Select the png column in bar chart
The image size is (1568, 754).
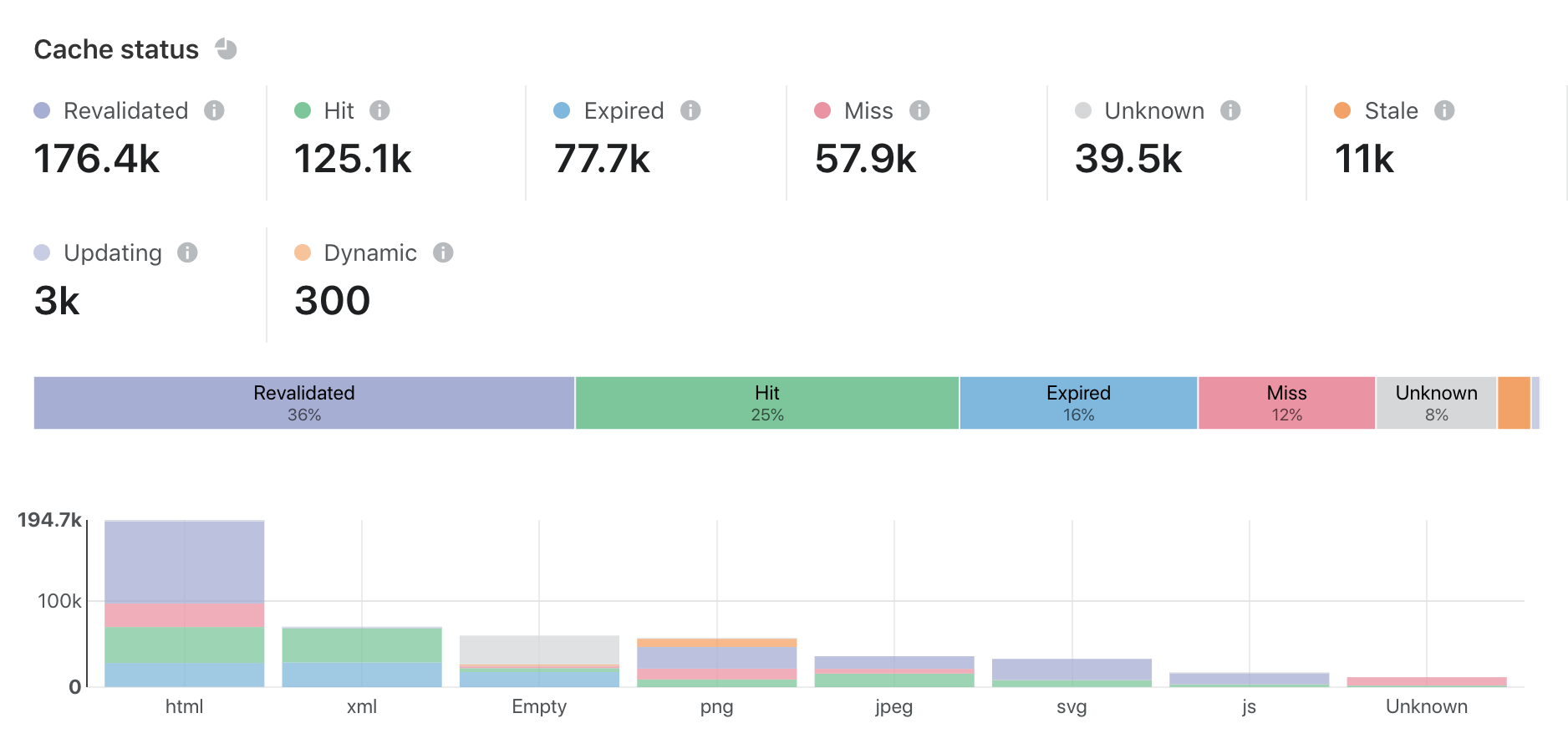coord(716,662)
